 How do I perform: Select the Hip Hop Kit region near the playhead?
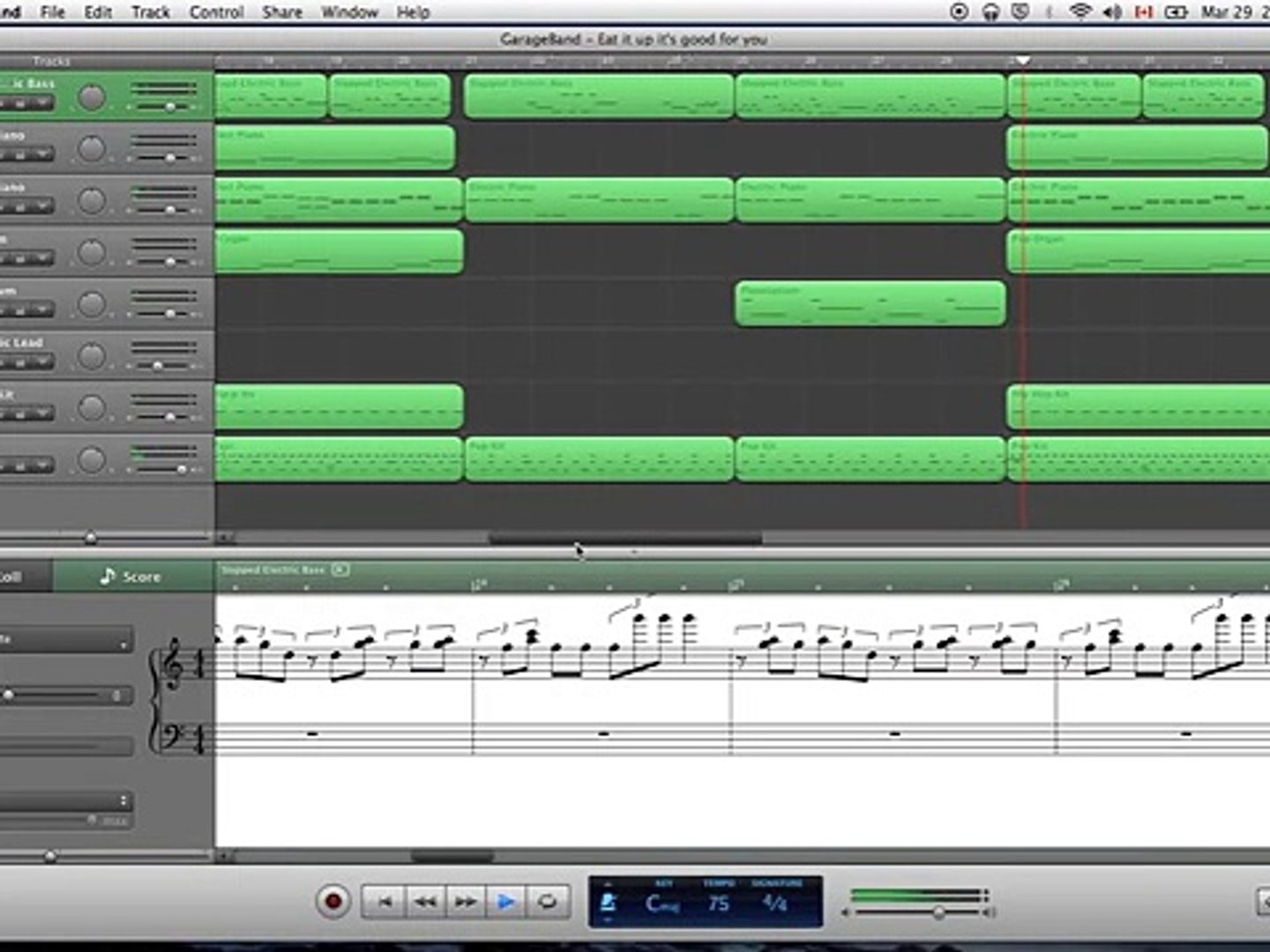click(x=1138, y=407)
